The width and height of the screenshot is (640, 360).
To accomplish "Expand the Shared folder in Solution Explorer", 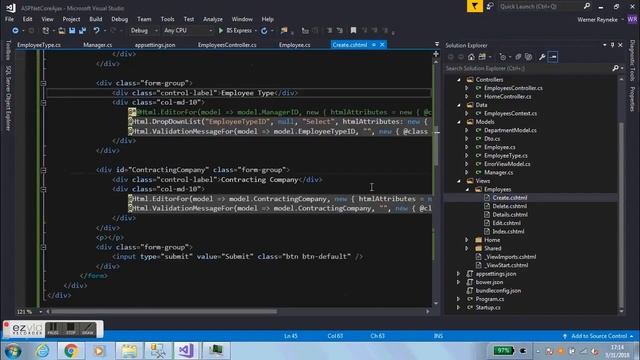I will tap(467, 248).
